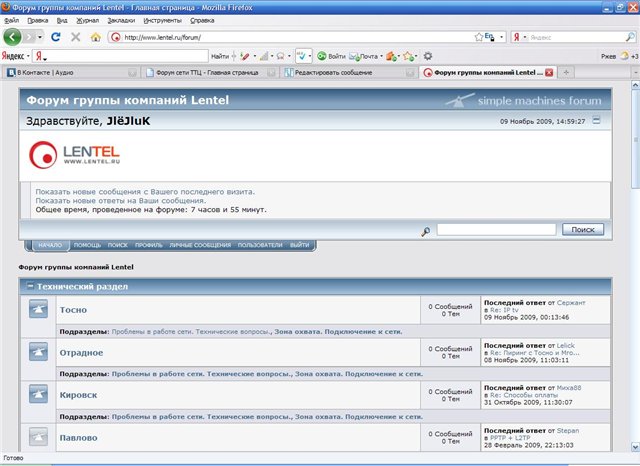Image resolution: width=640 pixels, height=466 pixels.
Task: Open Почта mail button on Yandex Bar
Action: [364, 56]
